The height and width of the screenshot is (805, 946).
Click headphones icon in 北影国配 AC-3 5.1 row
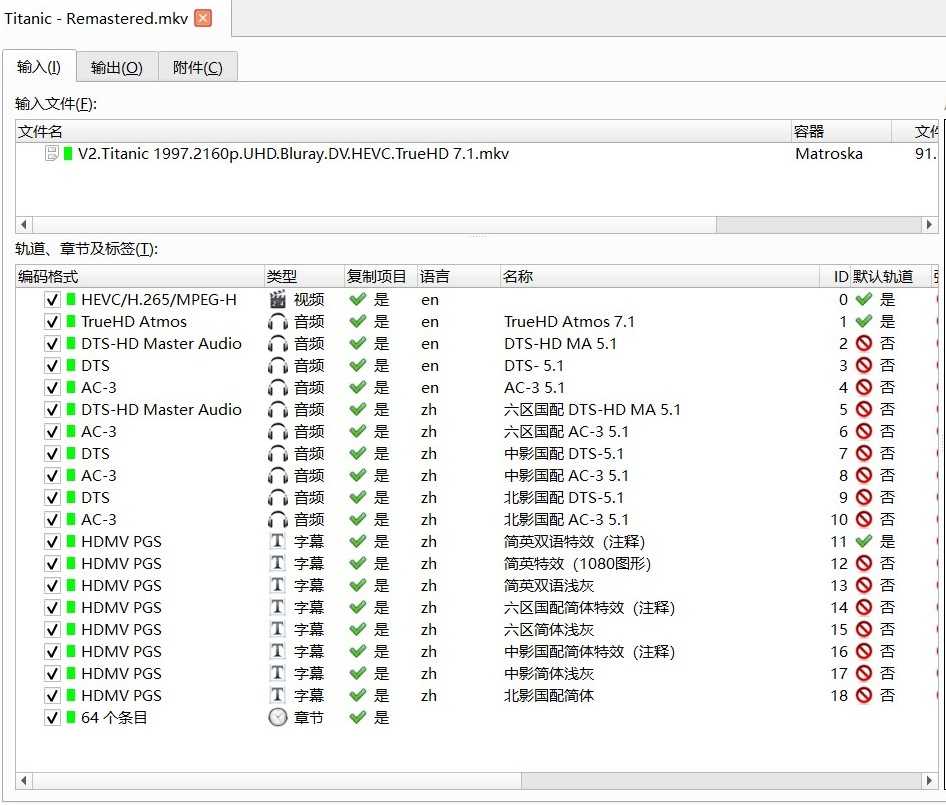point(278,520)
